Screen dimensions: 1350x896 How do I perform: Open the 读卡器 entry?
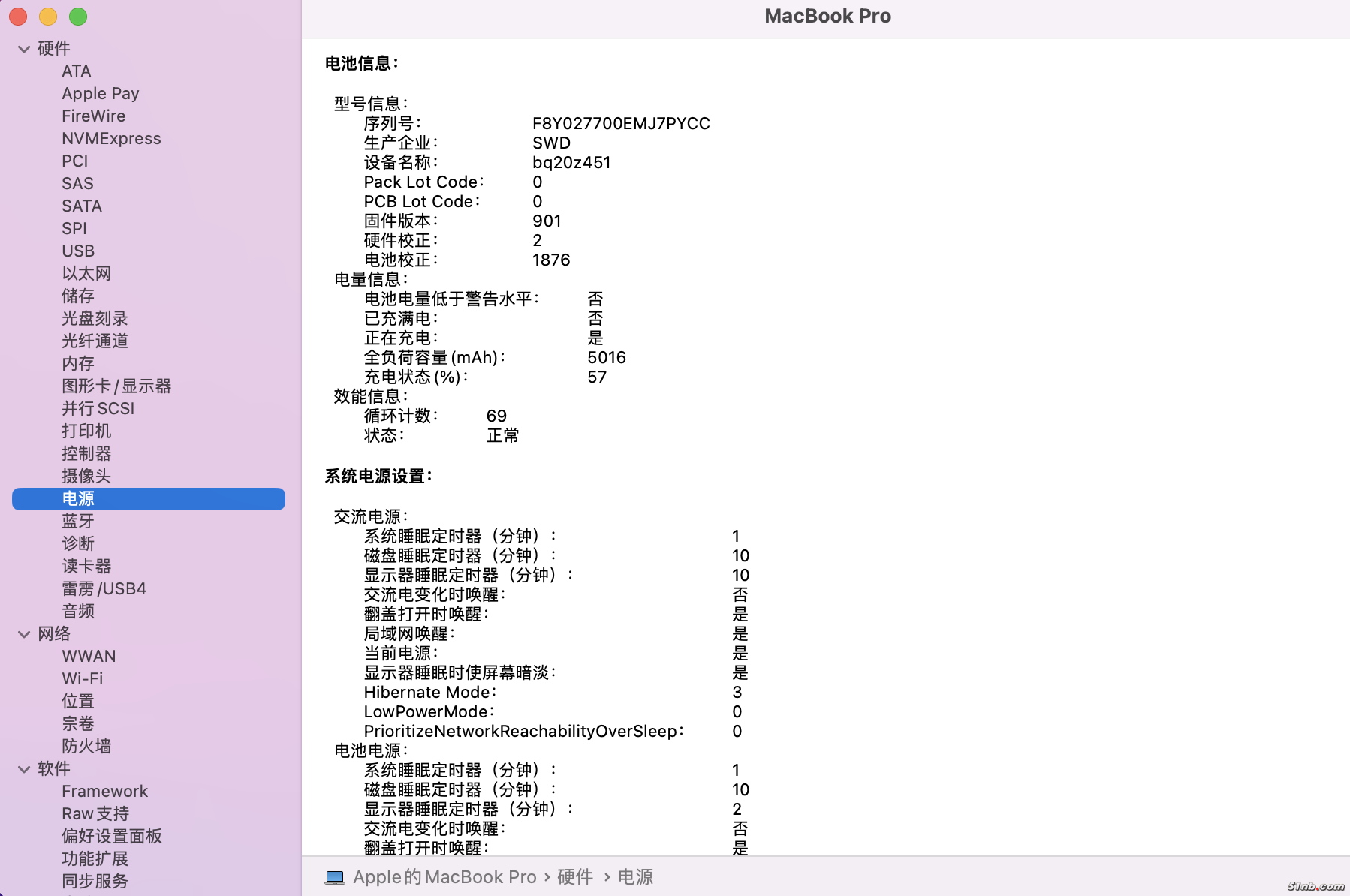point(86,567)
